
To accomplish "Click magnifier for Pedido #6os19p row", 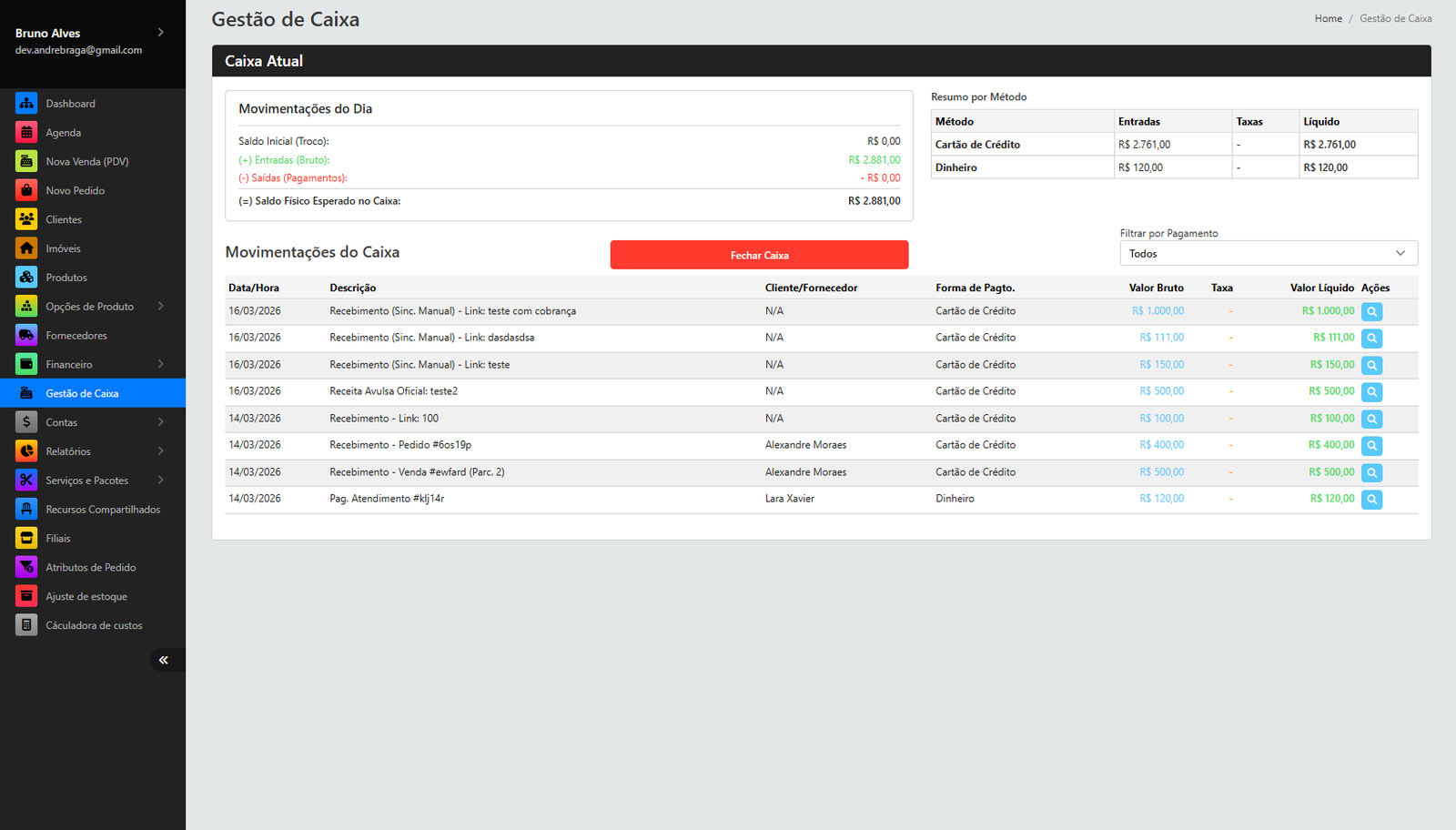I will [1371, 446].
